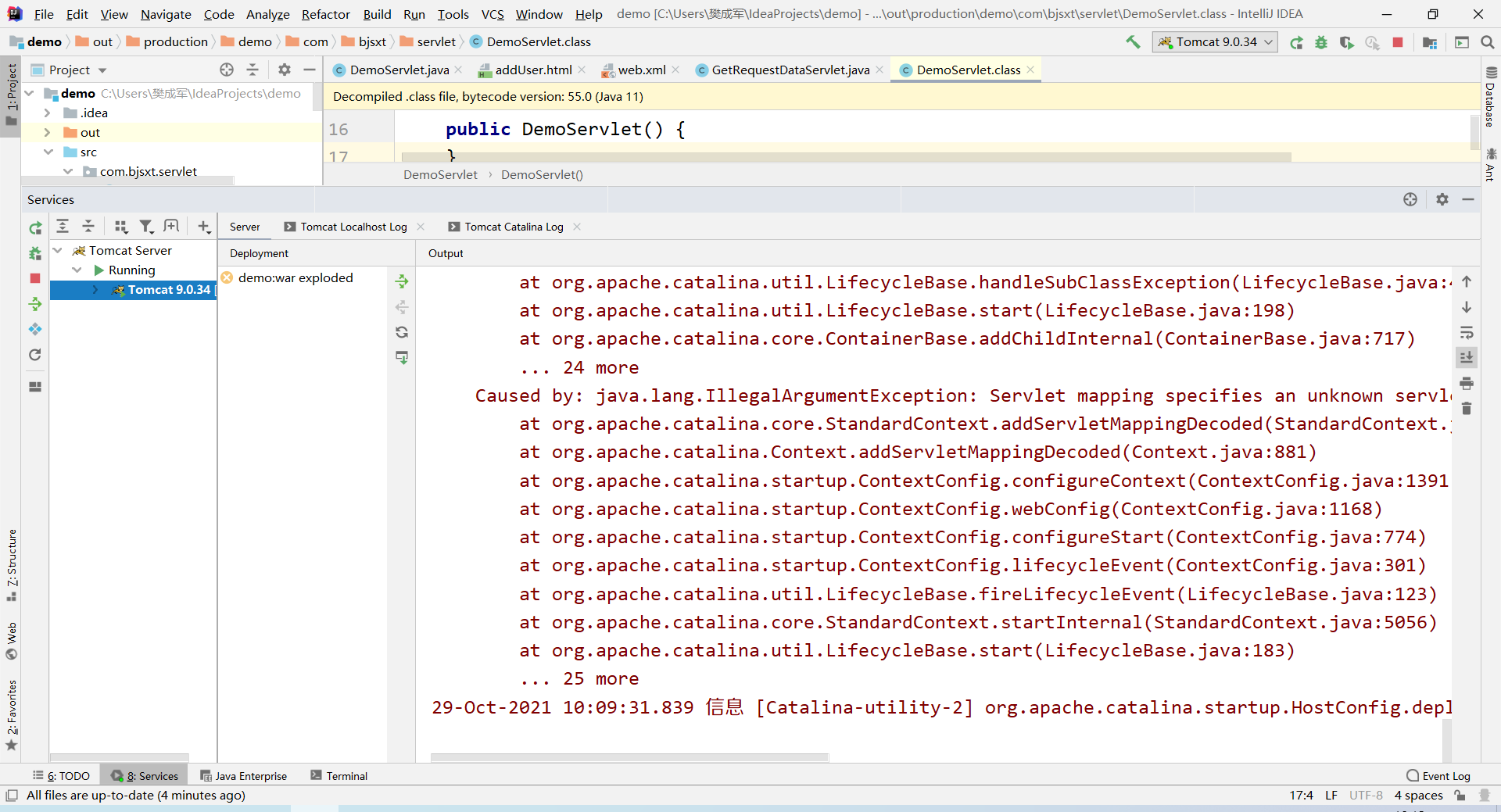Open the Tomcat Catalina Log tab

point(514,227)
